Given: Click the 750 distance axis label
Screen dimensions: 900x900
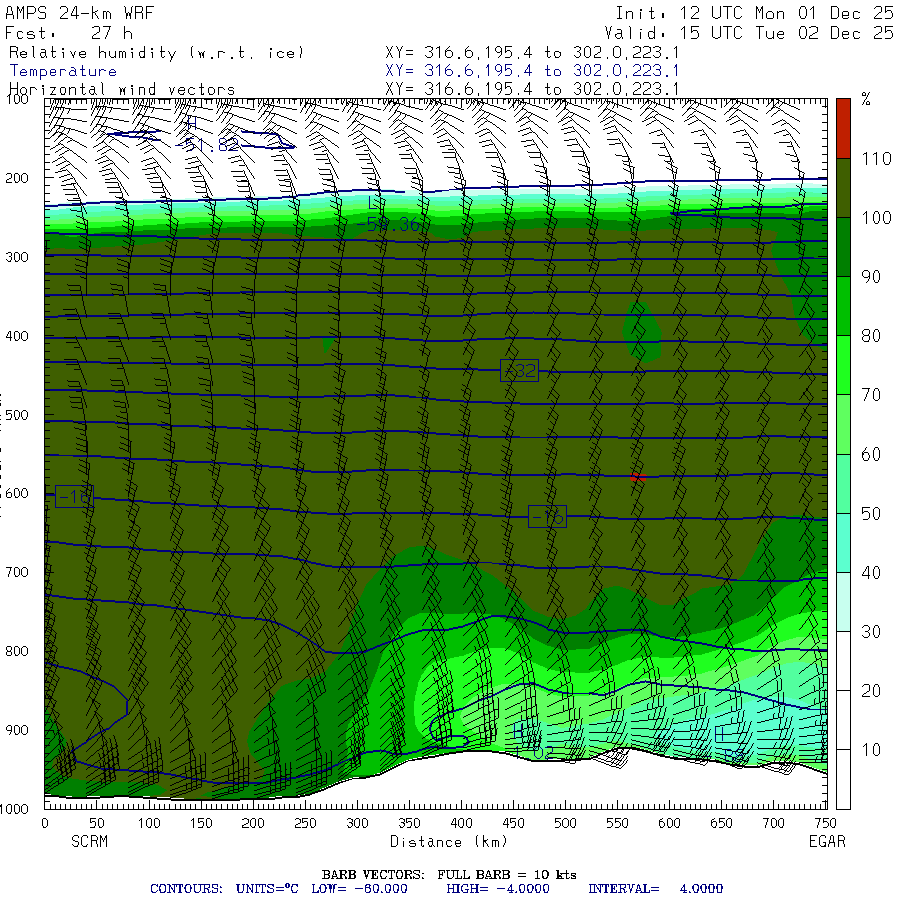Looking at the screenshot, I should tap(825, 824).
